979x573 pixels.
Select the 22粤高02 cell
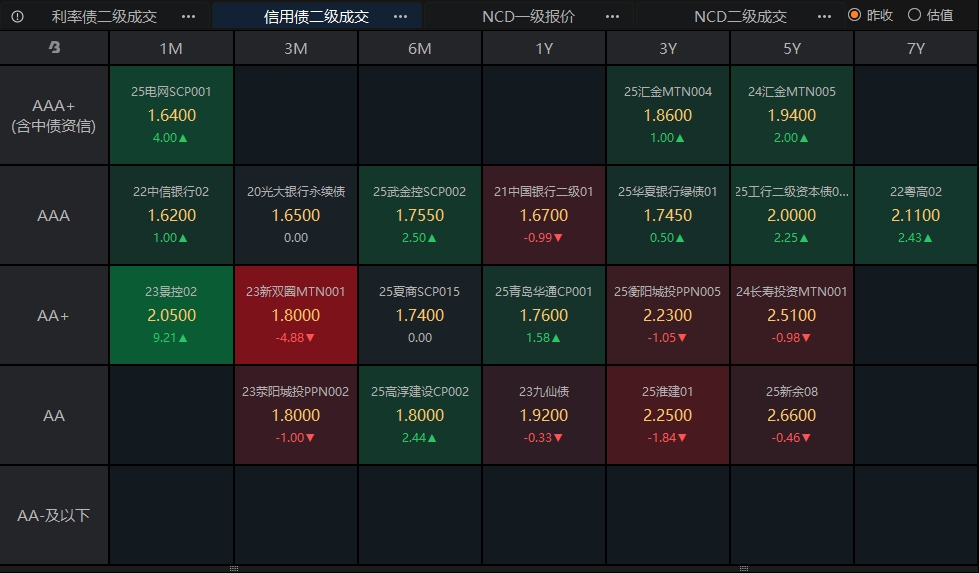pyautogui.click(x=916, y=215)
